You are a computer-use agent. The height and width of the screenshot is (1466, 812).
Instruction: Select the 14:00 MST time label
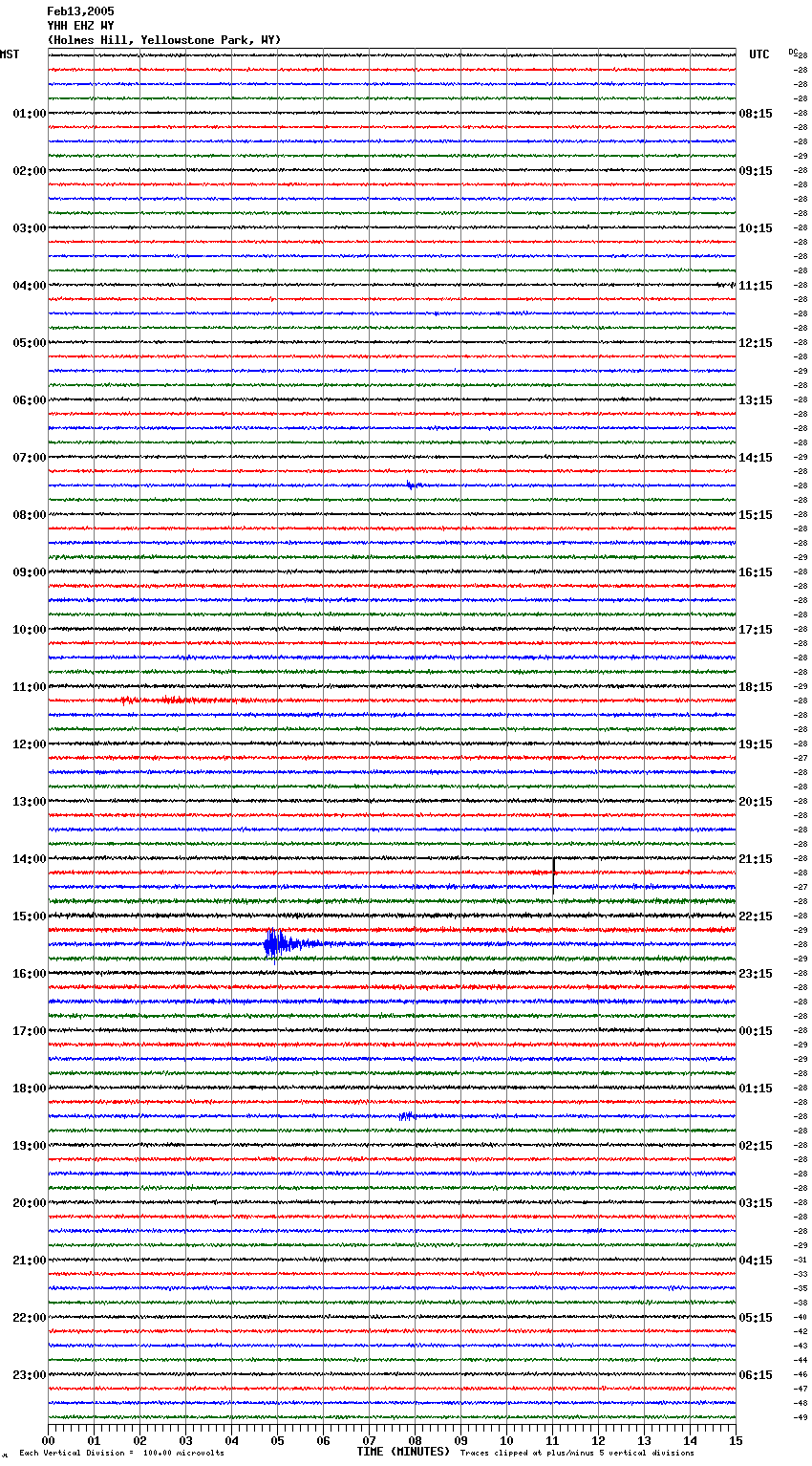click(x=29, y=859)
